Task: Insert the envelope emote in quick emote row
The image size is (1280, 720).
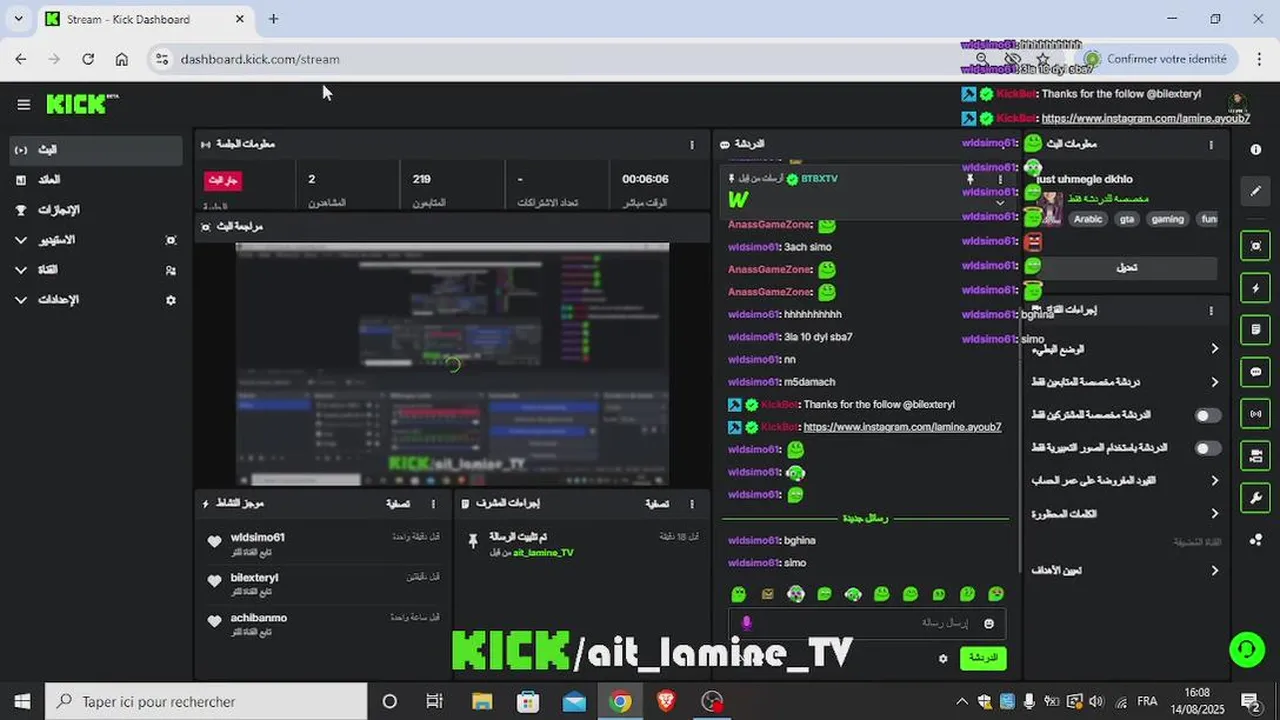Action: pos(767,594)
